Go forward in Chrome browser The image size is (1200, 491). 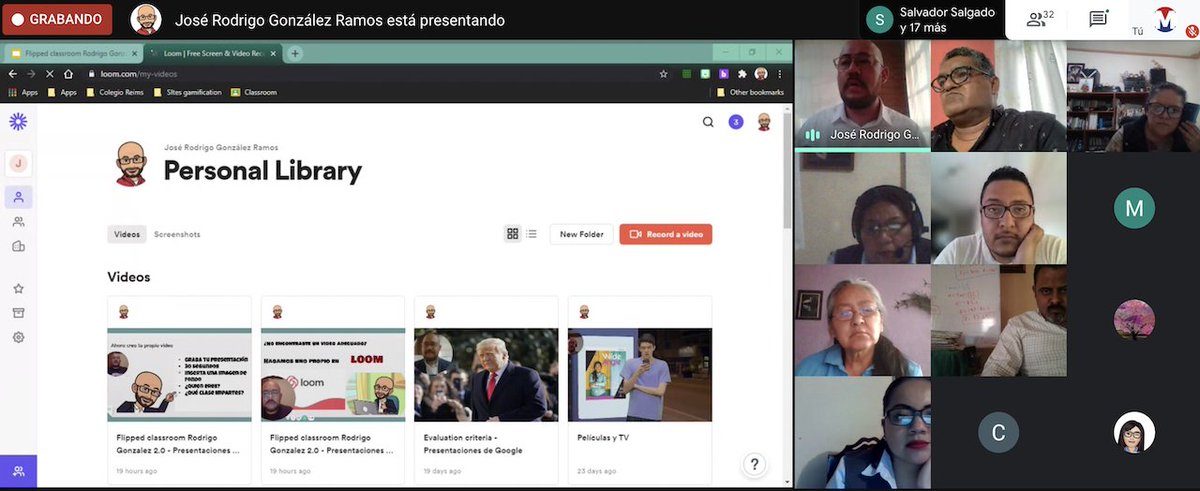coord(31,74)
